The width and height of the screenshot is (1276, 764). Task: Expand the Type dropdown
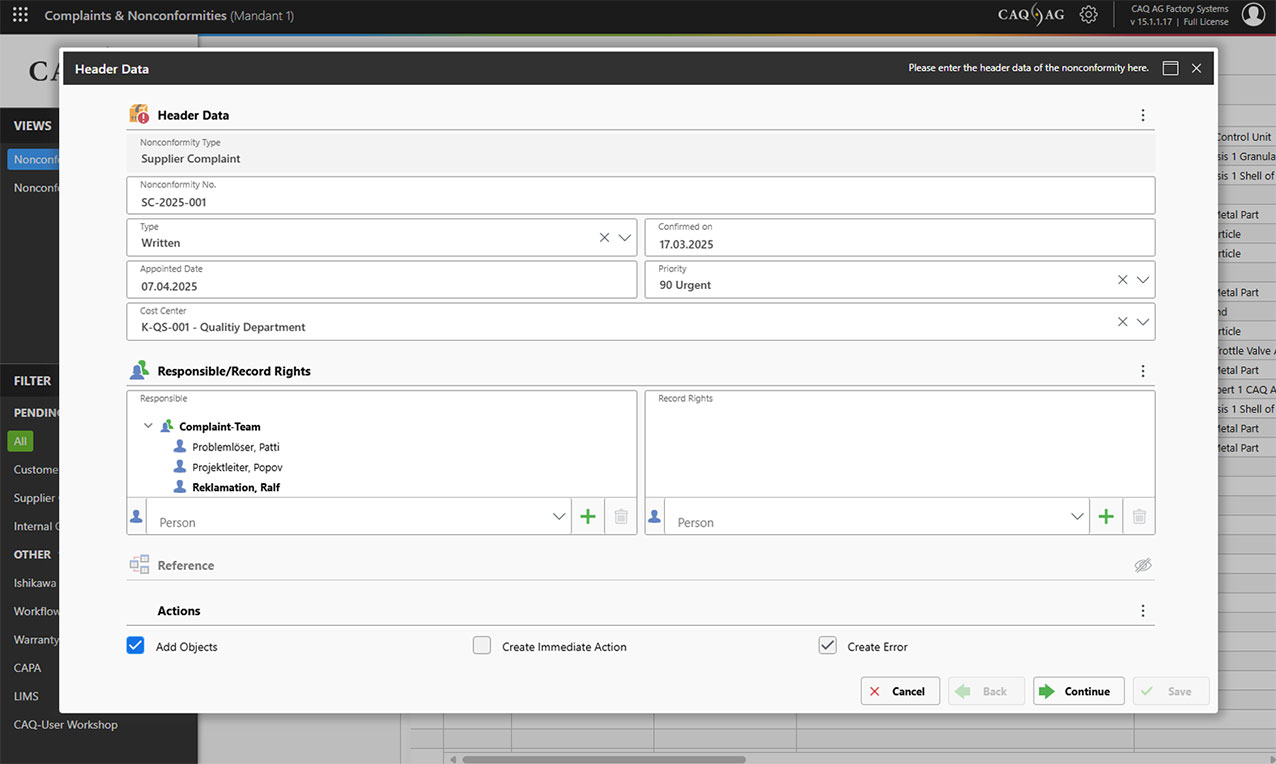tap(625, 238)
